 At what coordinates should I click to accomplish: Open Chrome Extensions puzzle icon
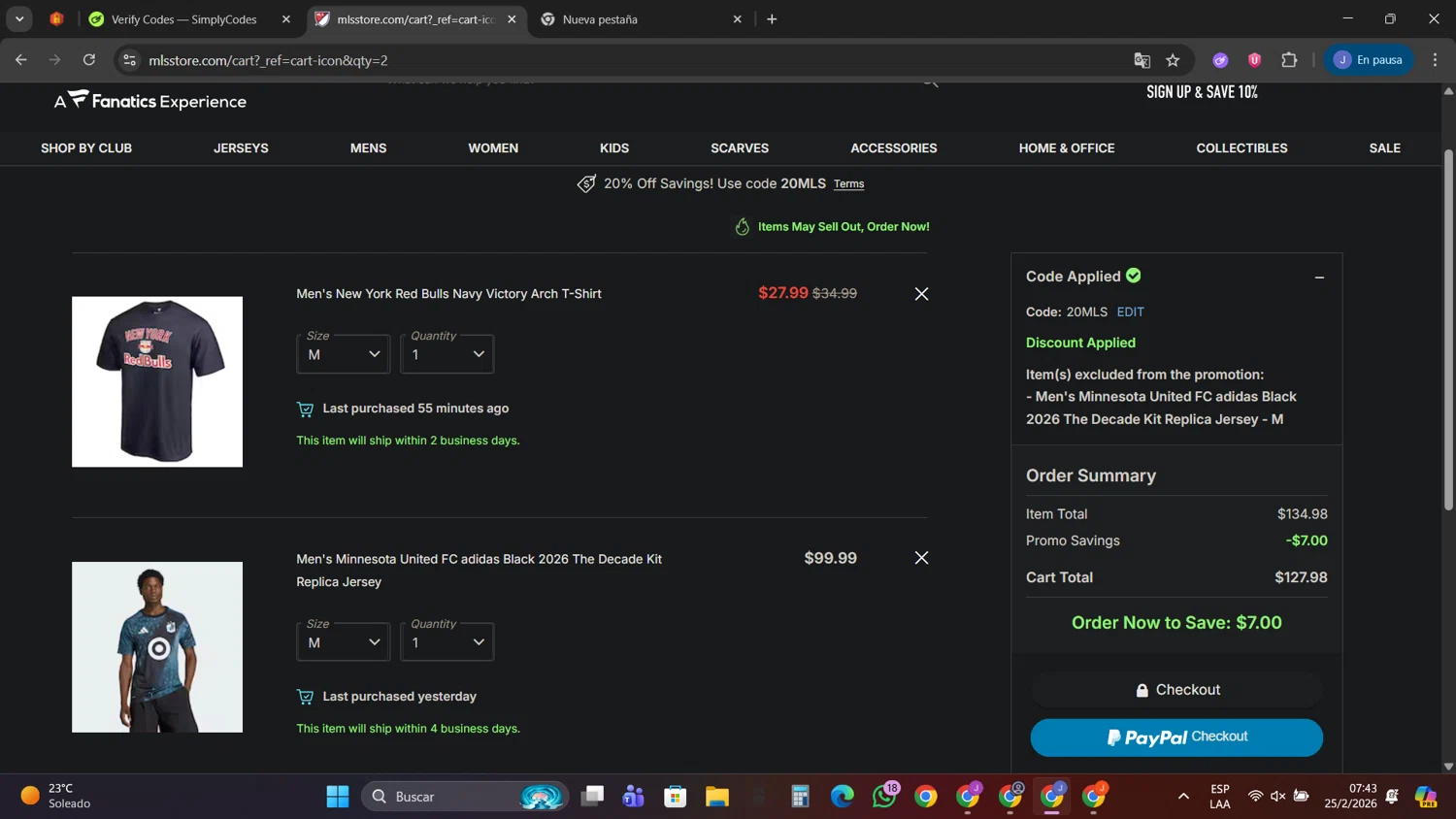click(x=1289, y=60)
